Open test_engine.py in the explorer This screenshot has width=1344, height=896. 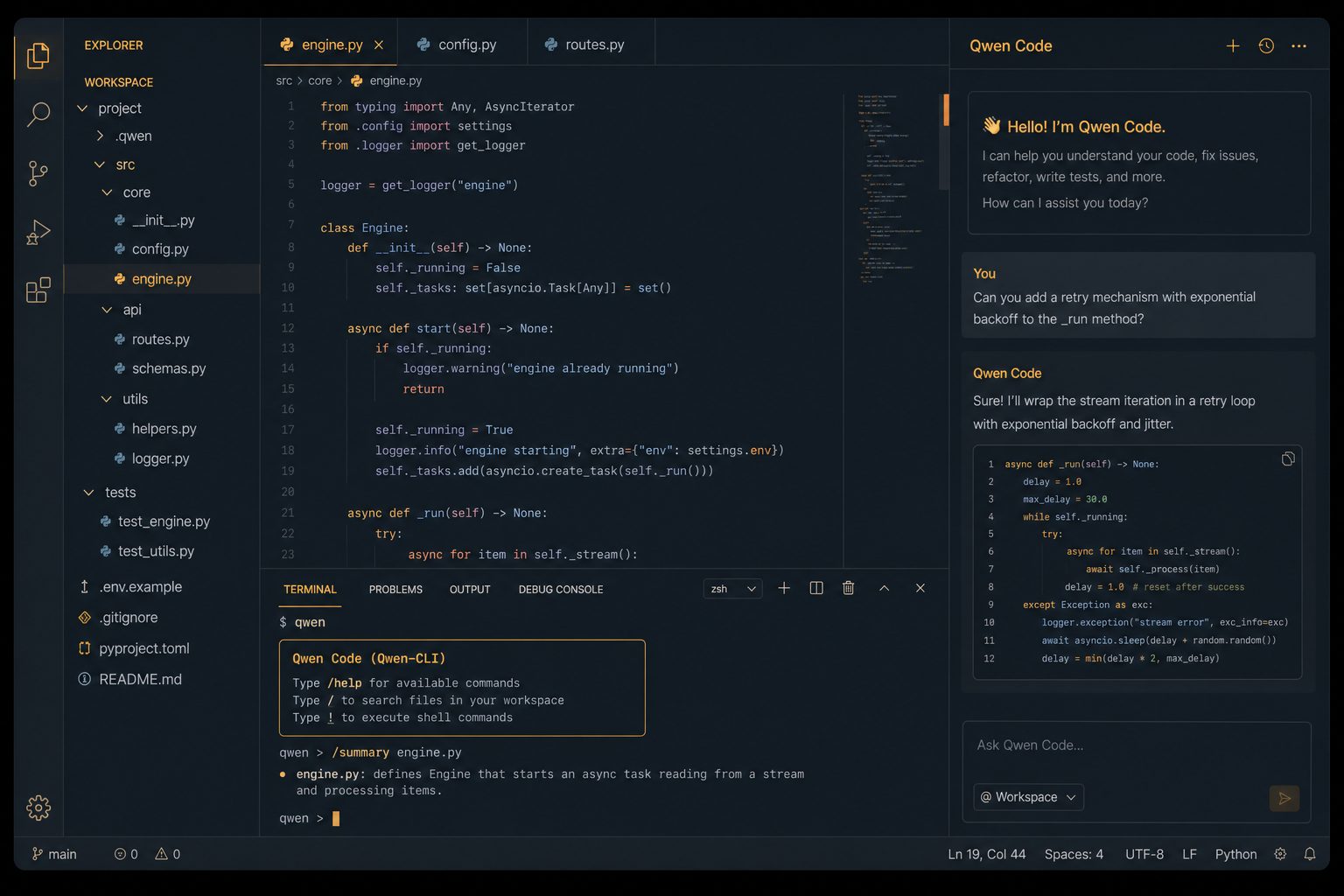click(162, 521)
